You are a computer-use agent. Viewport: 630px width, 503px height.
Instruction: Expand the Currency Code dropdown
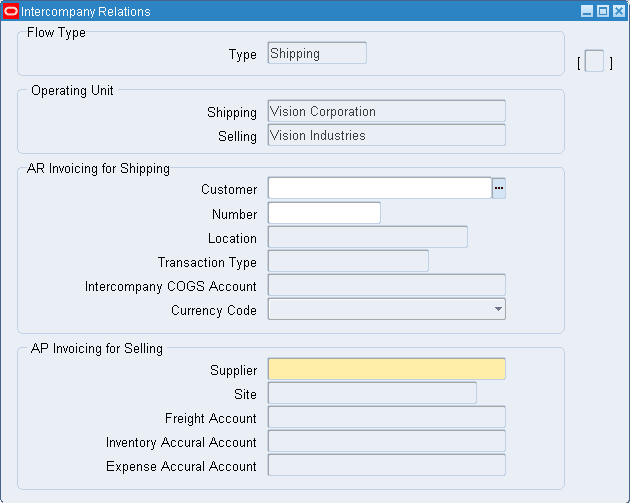coord(498,310)
